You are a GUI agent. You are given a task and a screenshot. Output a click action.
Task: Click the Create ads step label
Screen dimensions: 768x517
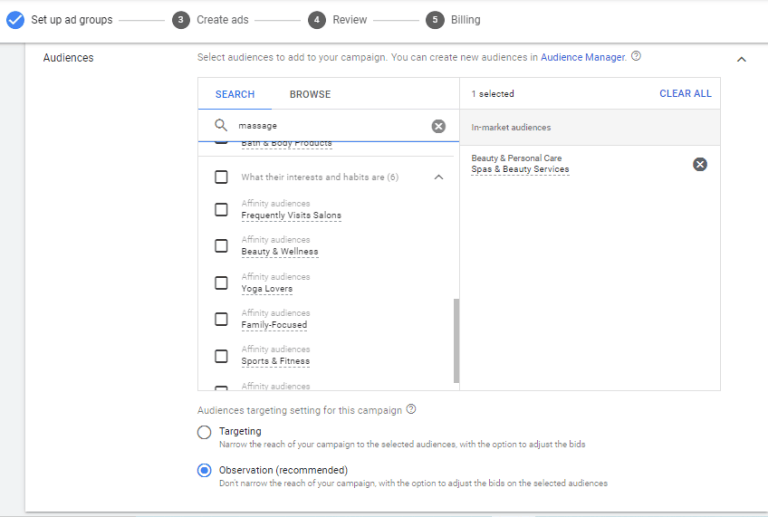point(222,20)
